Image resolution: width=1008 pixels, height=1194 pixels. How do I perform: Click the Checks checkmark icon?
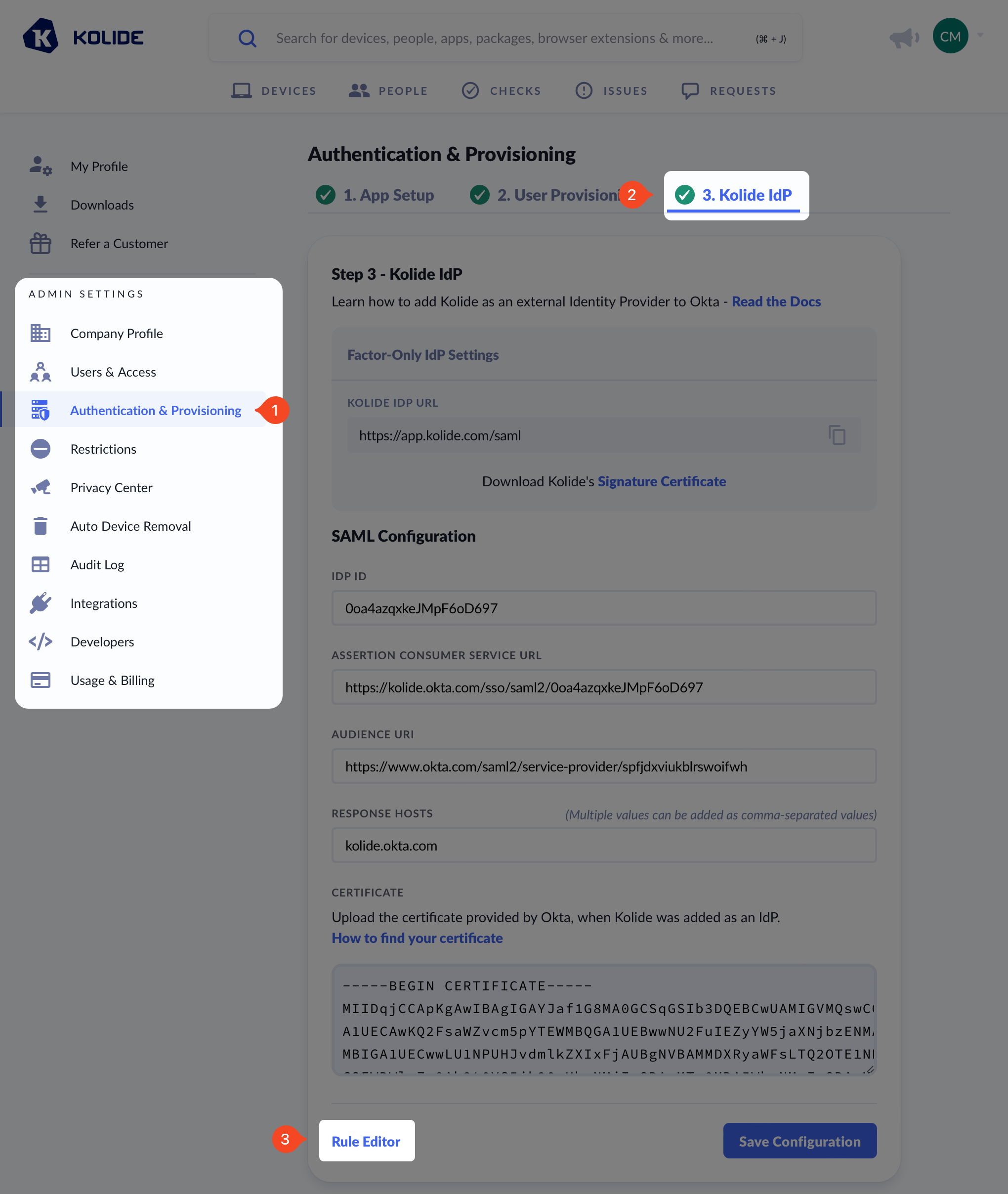point(470,90)
